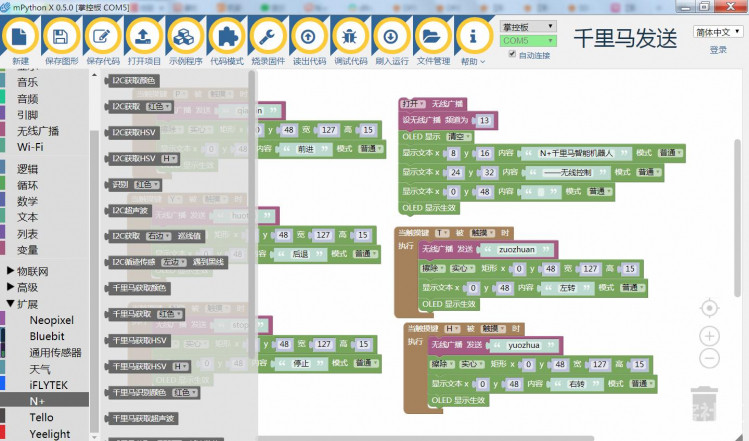Click the 新建 new file icon
The width and height of the screenshot is (749, 441).
coord(20,37)
